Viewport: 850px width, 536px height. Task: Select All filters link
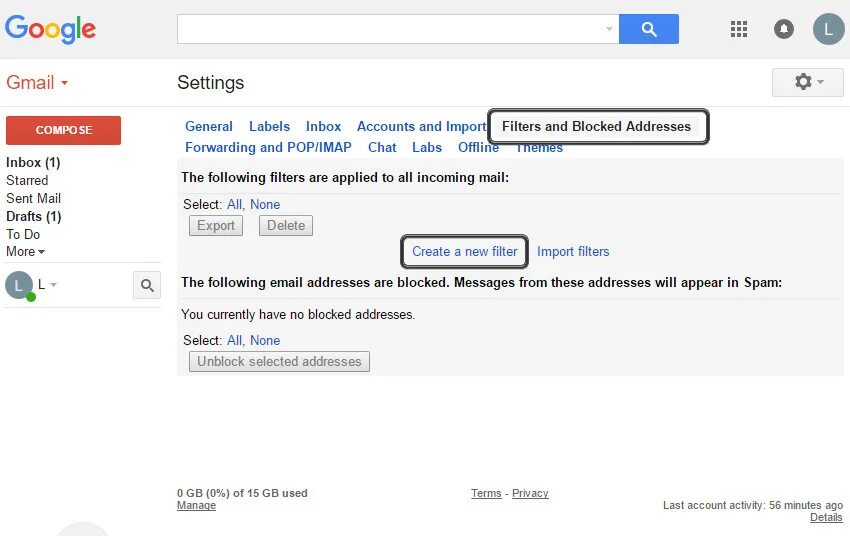pos(235,205)
